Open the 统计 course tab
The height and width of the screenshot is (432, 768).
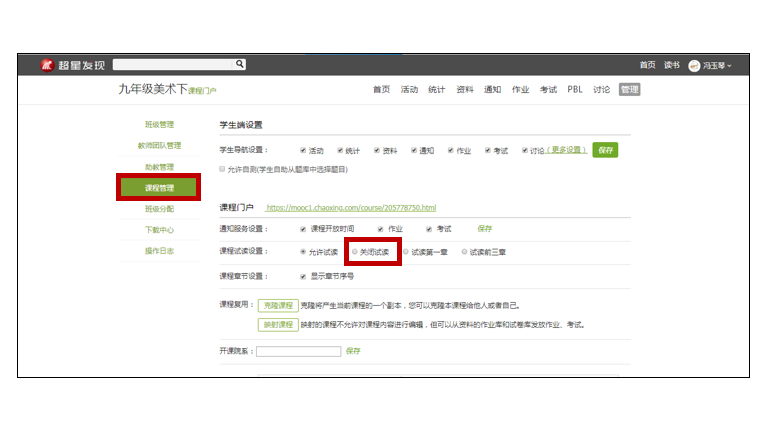(x=436, y=90)
